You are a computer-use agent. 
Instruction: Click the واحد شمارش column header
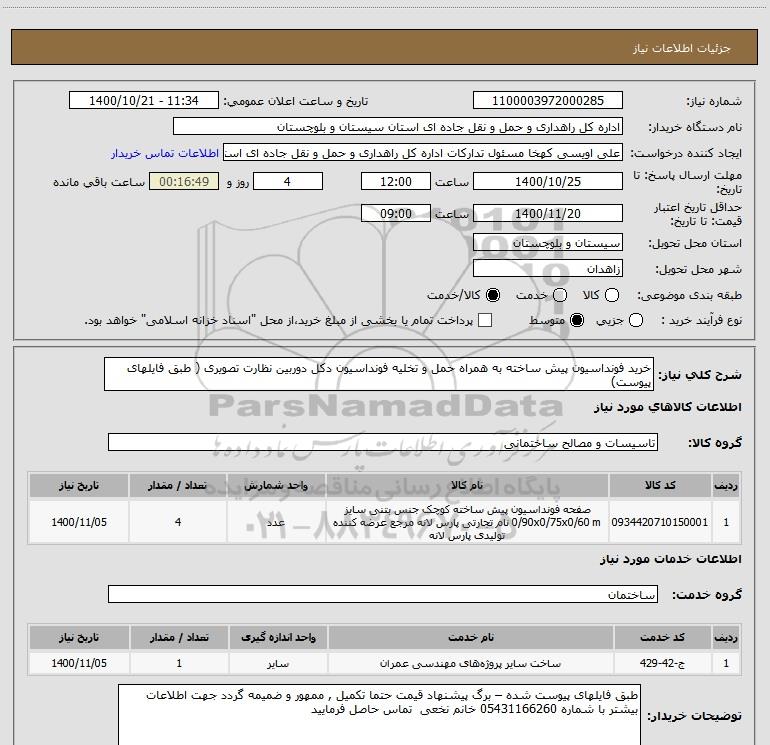pos(276,486)
